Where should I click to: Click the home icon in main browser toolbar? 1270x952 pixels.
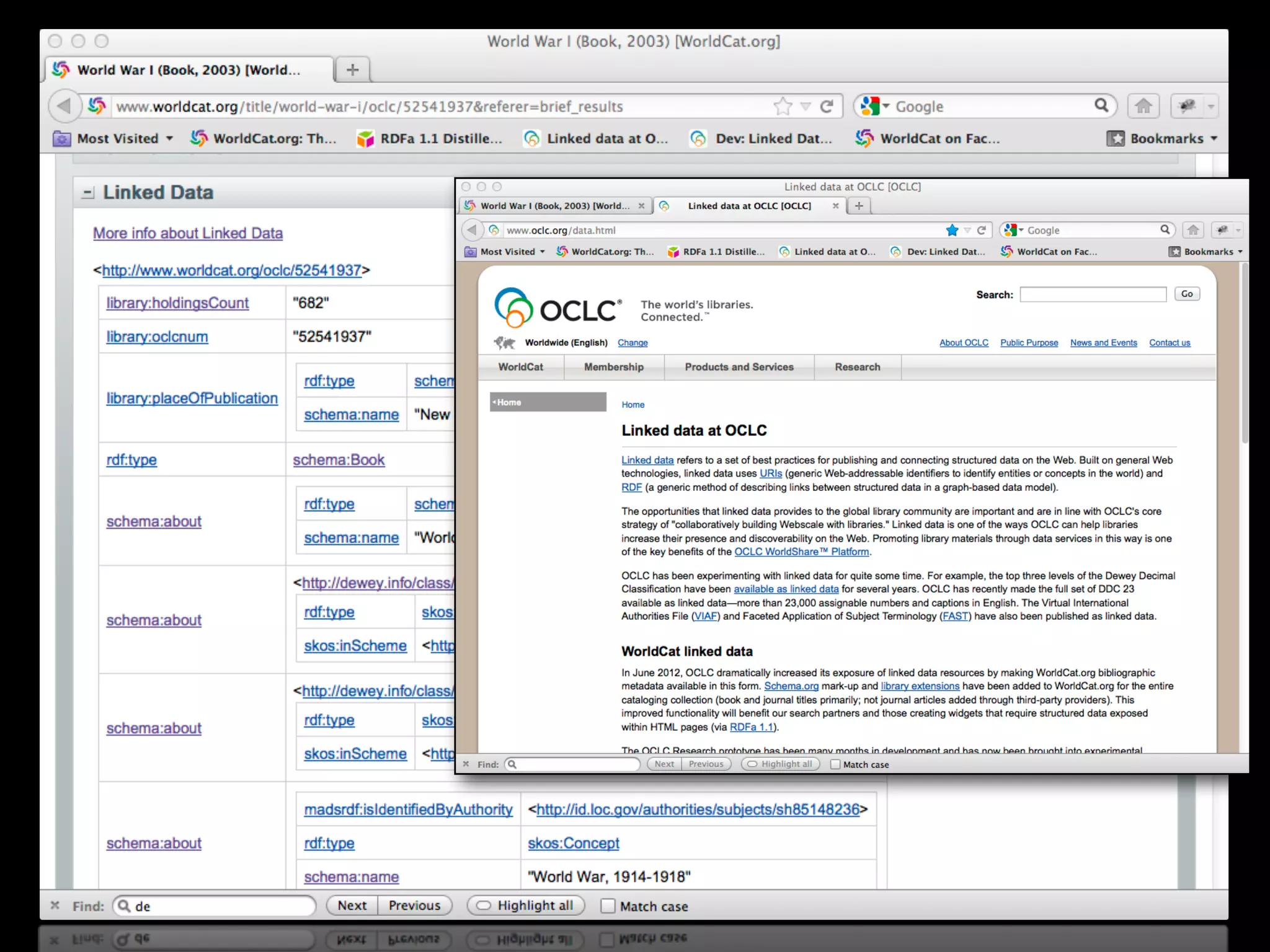coord(1143,107)
